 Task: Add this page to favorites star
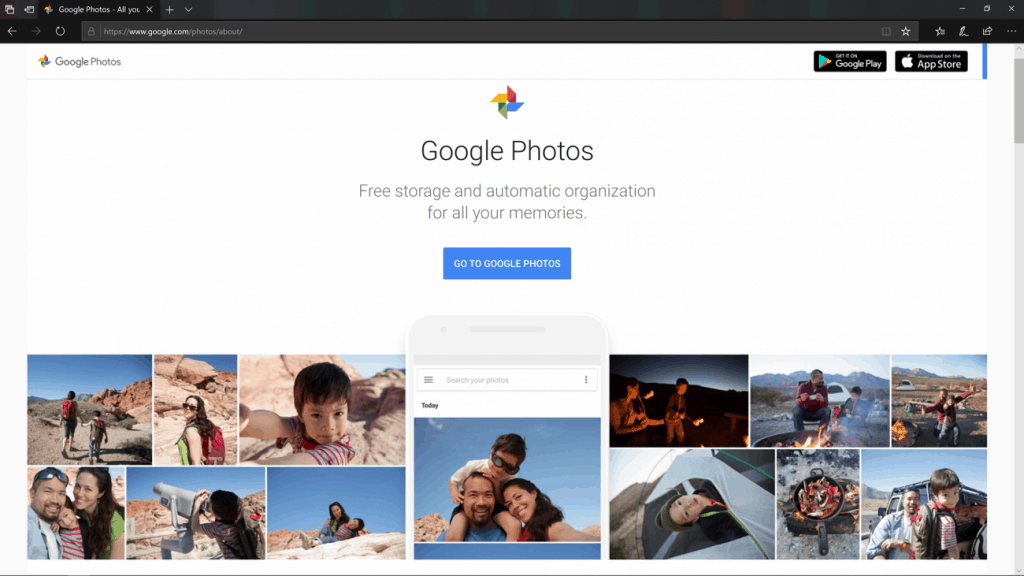pyautogui.click(x=906, y=31)
